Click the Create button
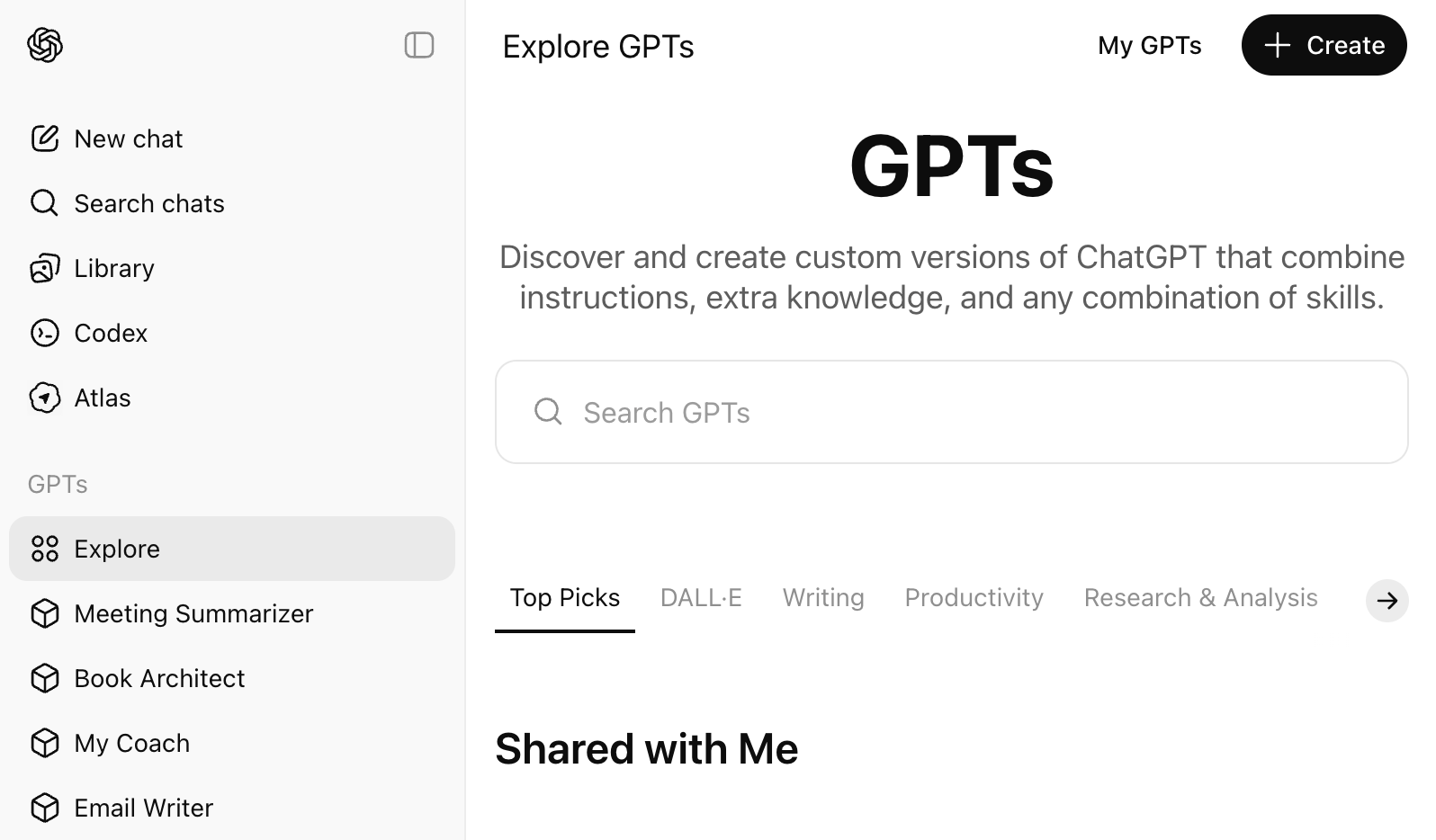Viewport: 1436px width, 840px height. pyautogui.click(x=1324, y=45)
